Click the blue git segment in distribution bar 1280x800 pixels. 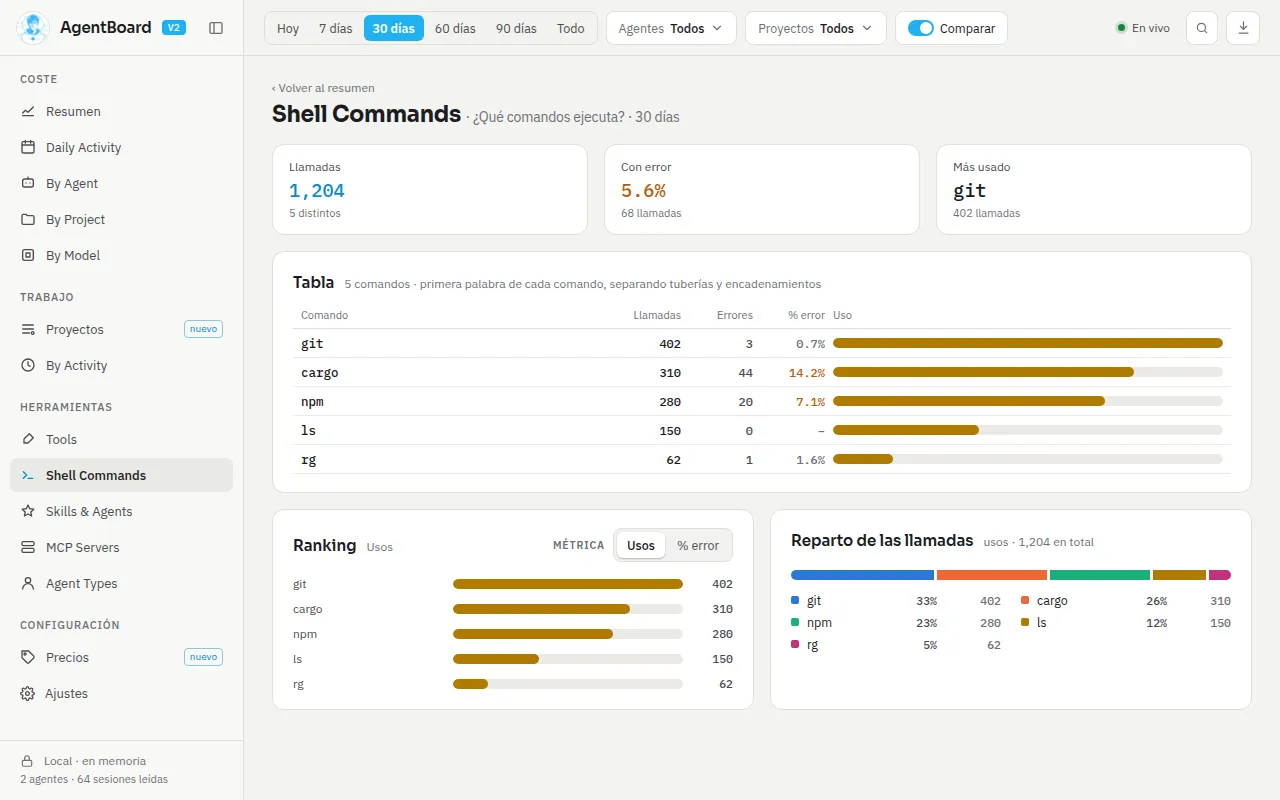pyautogui.click(x=862, y=575)
